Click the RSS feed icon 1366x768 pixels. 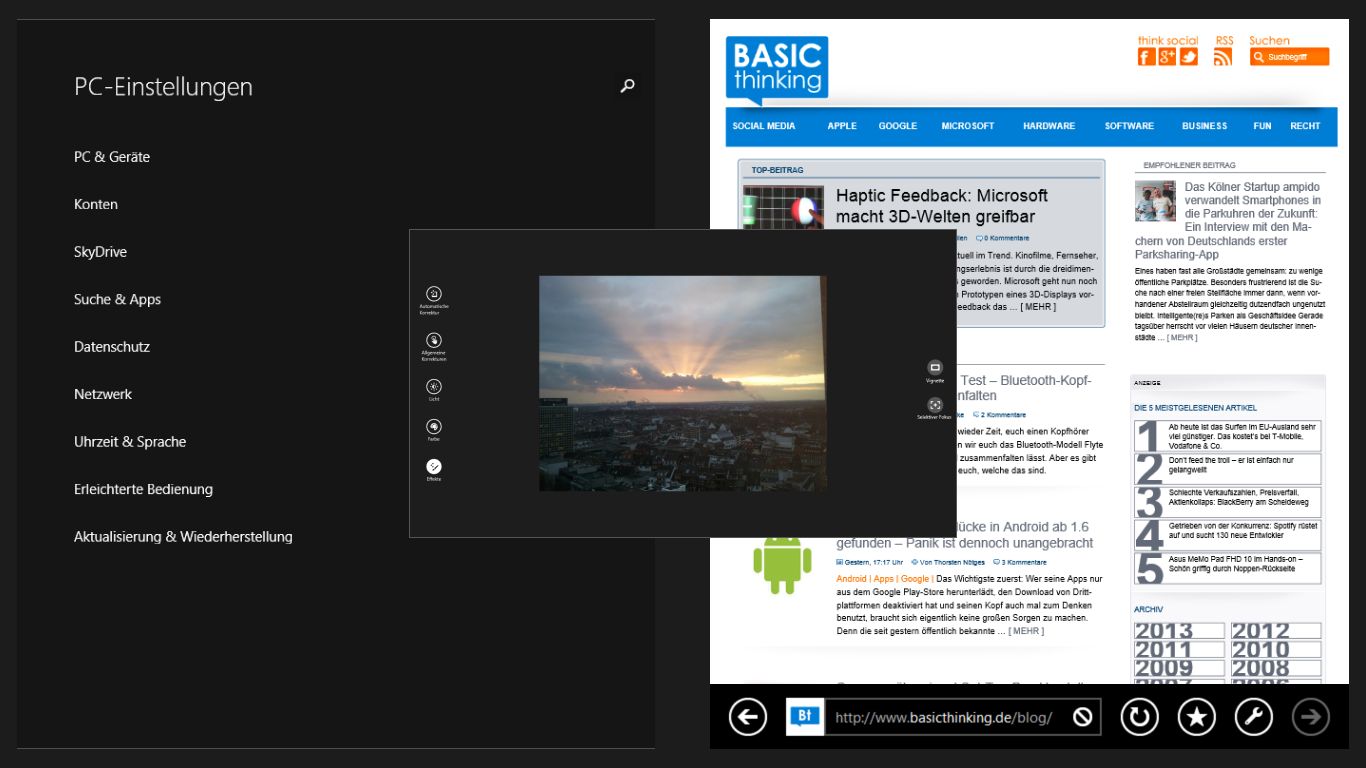(1223, 57)
